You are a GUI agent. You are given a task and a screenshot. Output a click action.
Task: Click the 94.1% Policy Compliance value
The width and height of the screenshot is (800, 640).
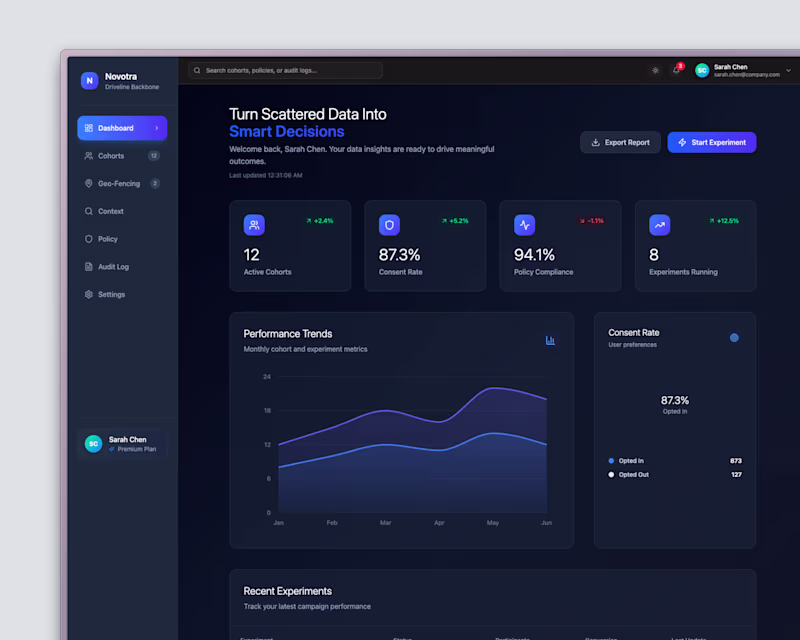(x=534, y=255)
